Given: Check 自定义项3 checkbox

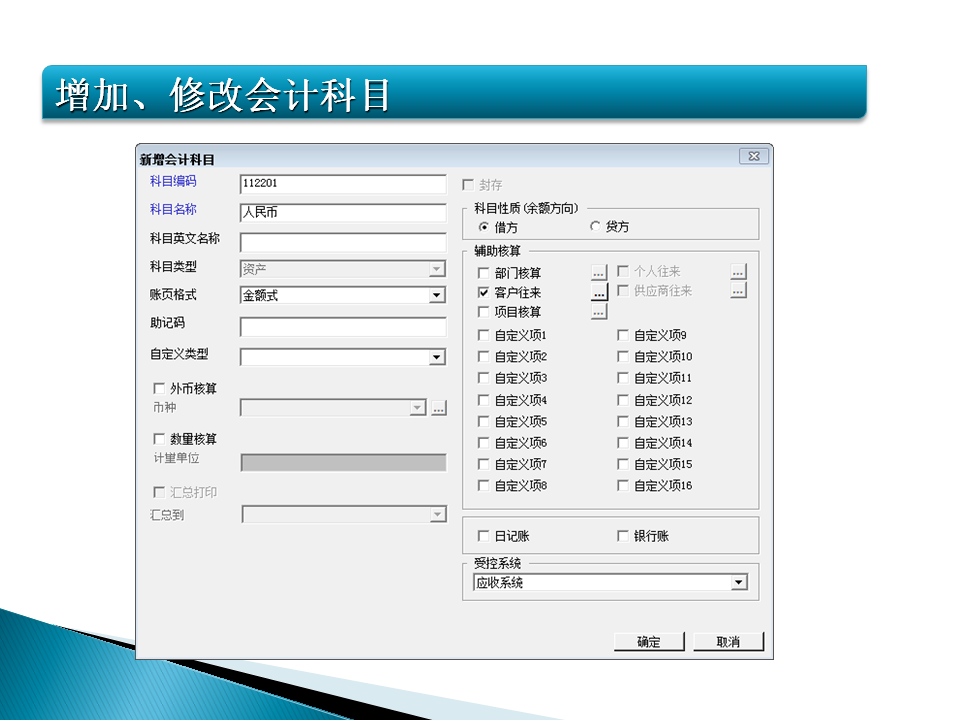Looking at the screenshot, I should 483,378.
